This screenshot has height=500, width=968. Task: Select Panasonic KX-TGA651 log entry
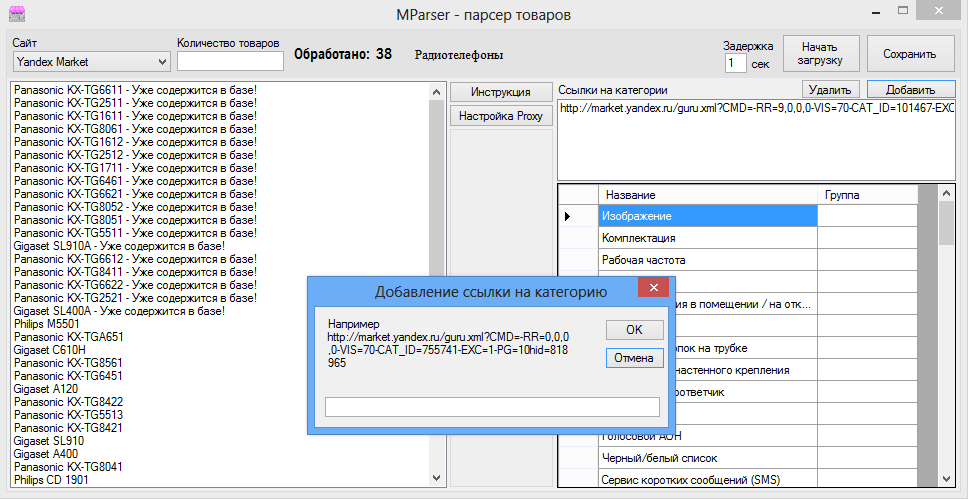point(69,336)
